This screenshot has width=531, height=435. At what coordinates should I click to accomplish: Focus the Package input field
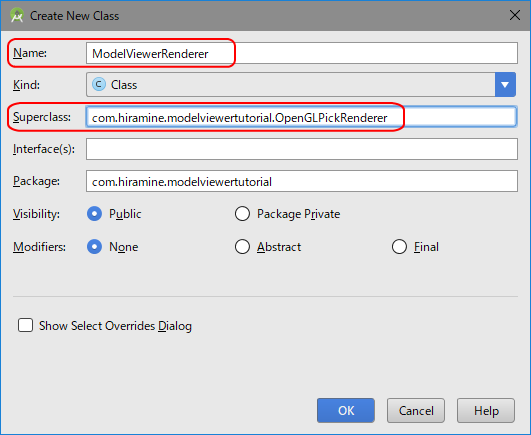pyautogui.click(x=302, y=181)
